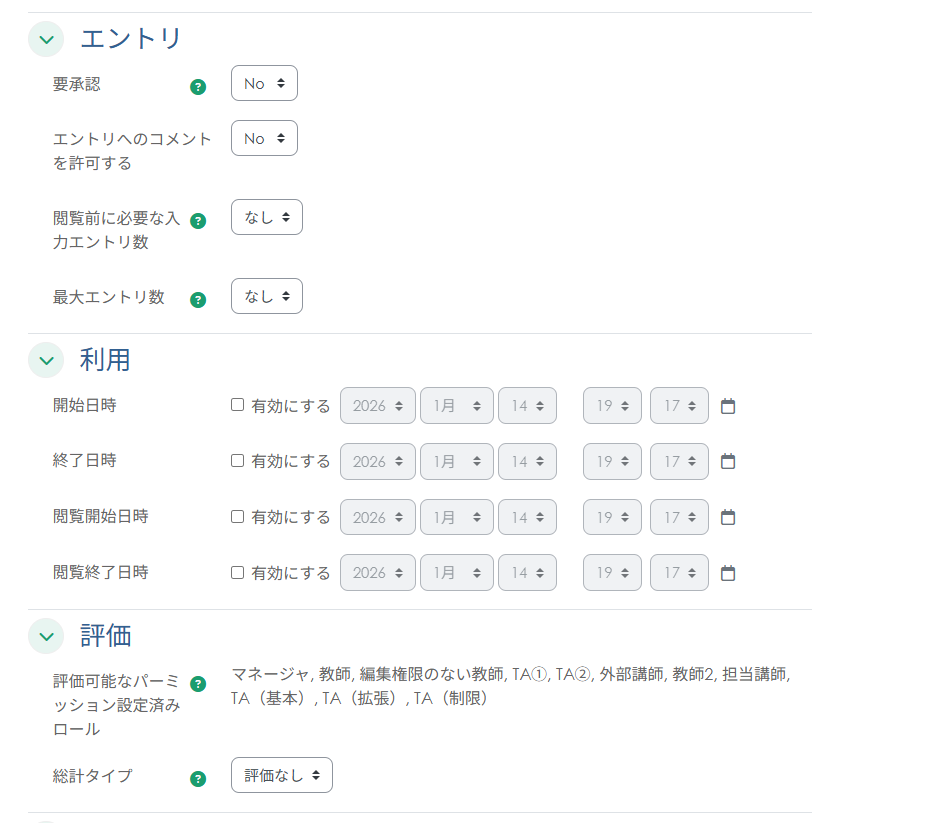Click help icon next to 要承認
This screenshot has width=931, height=823.
pyautogui.click(x=198, y=87)
